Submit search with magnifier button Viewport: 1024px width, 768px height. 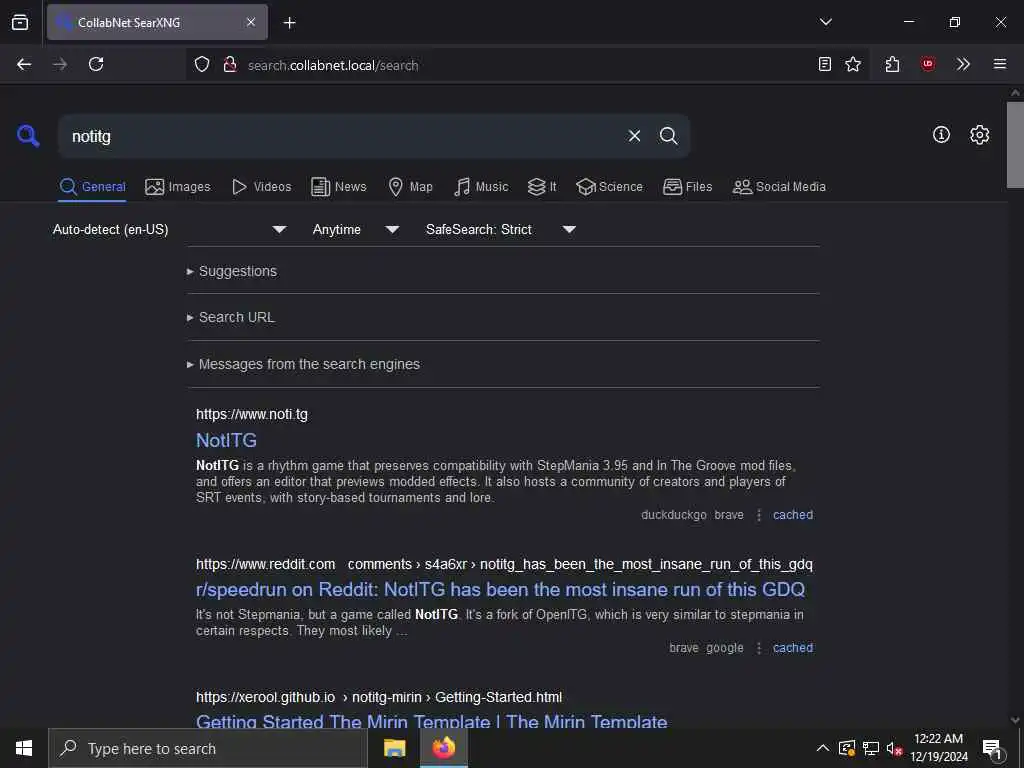tap(668, 136)
